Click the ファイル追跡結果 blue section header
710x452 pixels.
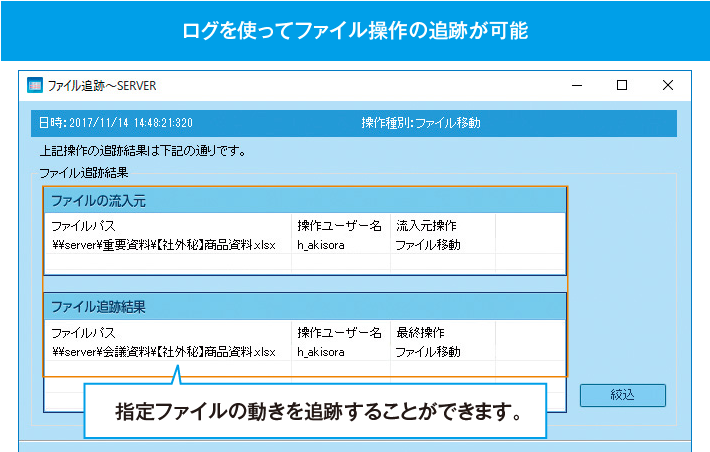click(x=305, y=307)
